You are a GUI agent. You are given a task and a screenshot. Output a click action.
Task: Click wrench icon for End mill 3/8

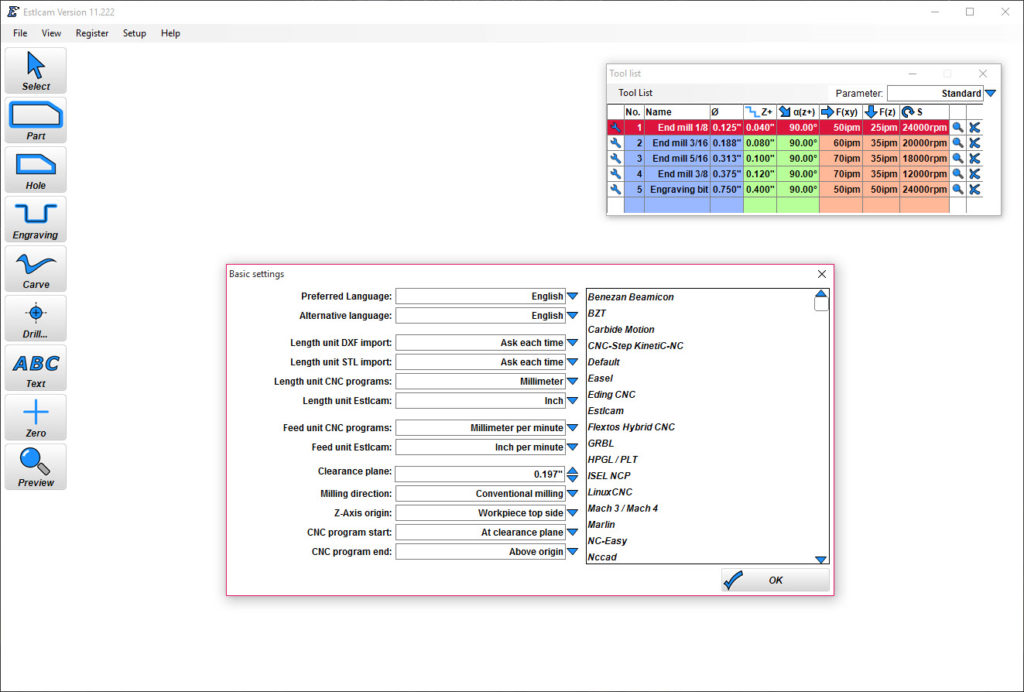click(x=615, y=174)
